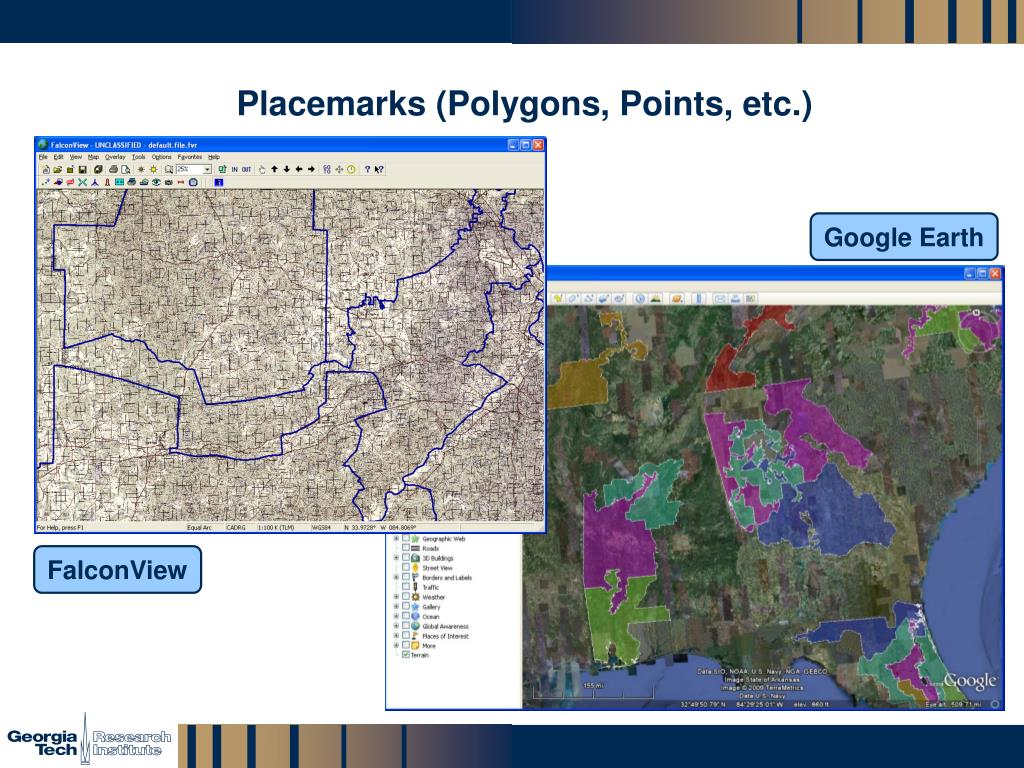Image resolution: width=1024 pixels, height=768 pixels.
Task: Open the Favorites menu in FalconView
Action: [189, 157]
